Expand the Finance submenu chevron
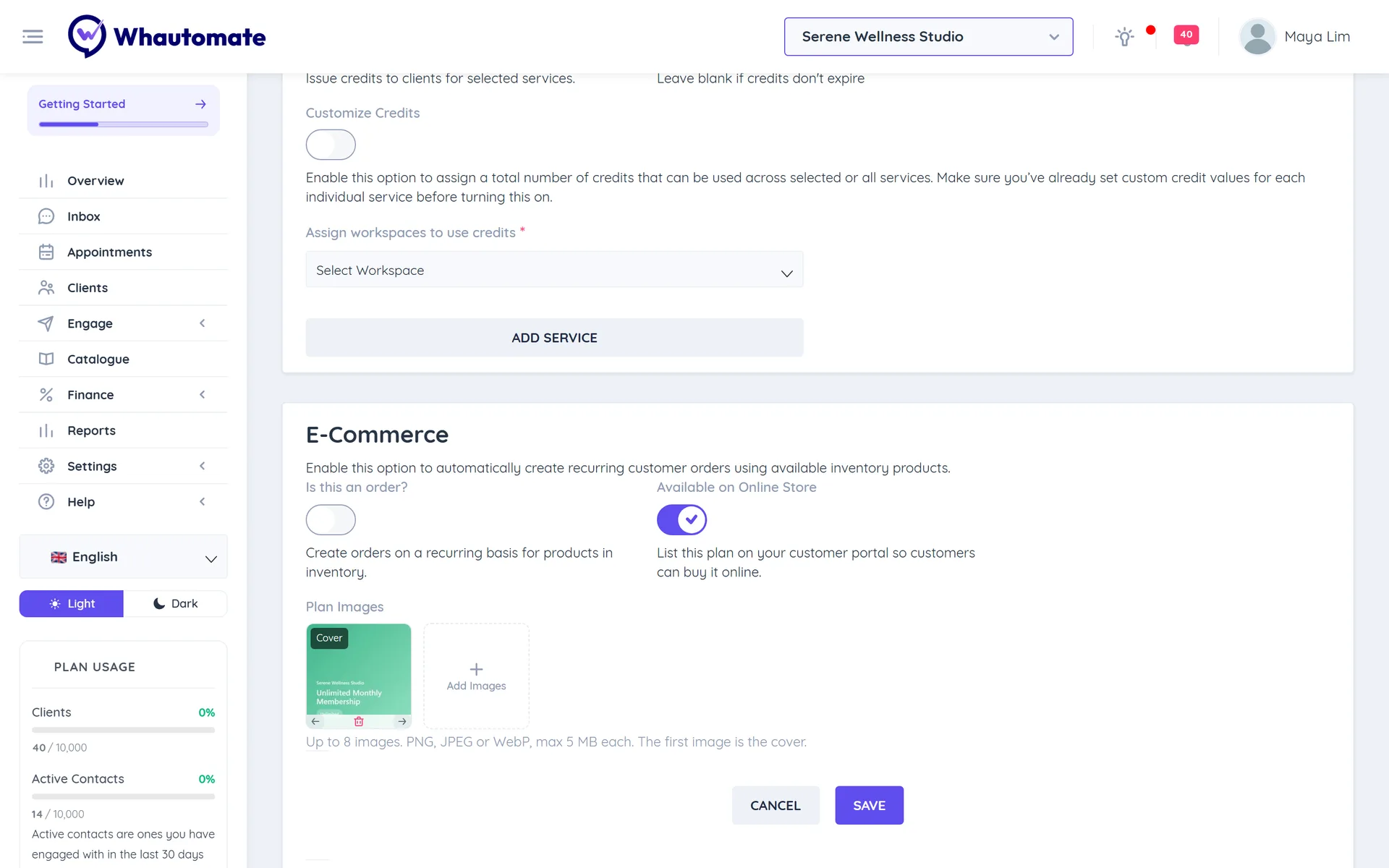The image size is (1389, 868). (203, 395)
